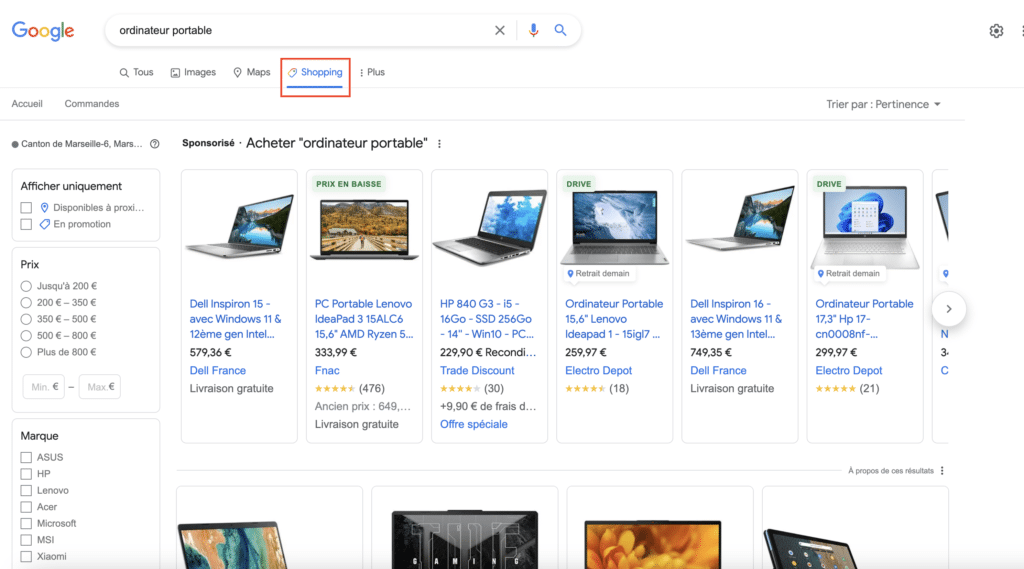This screenshot has width=1024, height=569.
Task: Switch to Images tab
Action: pyautogui.click(x=193, y=73)
